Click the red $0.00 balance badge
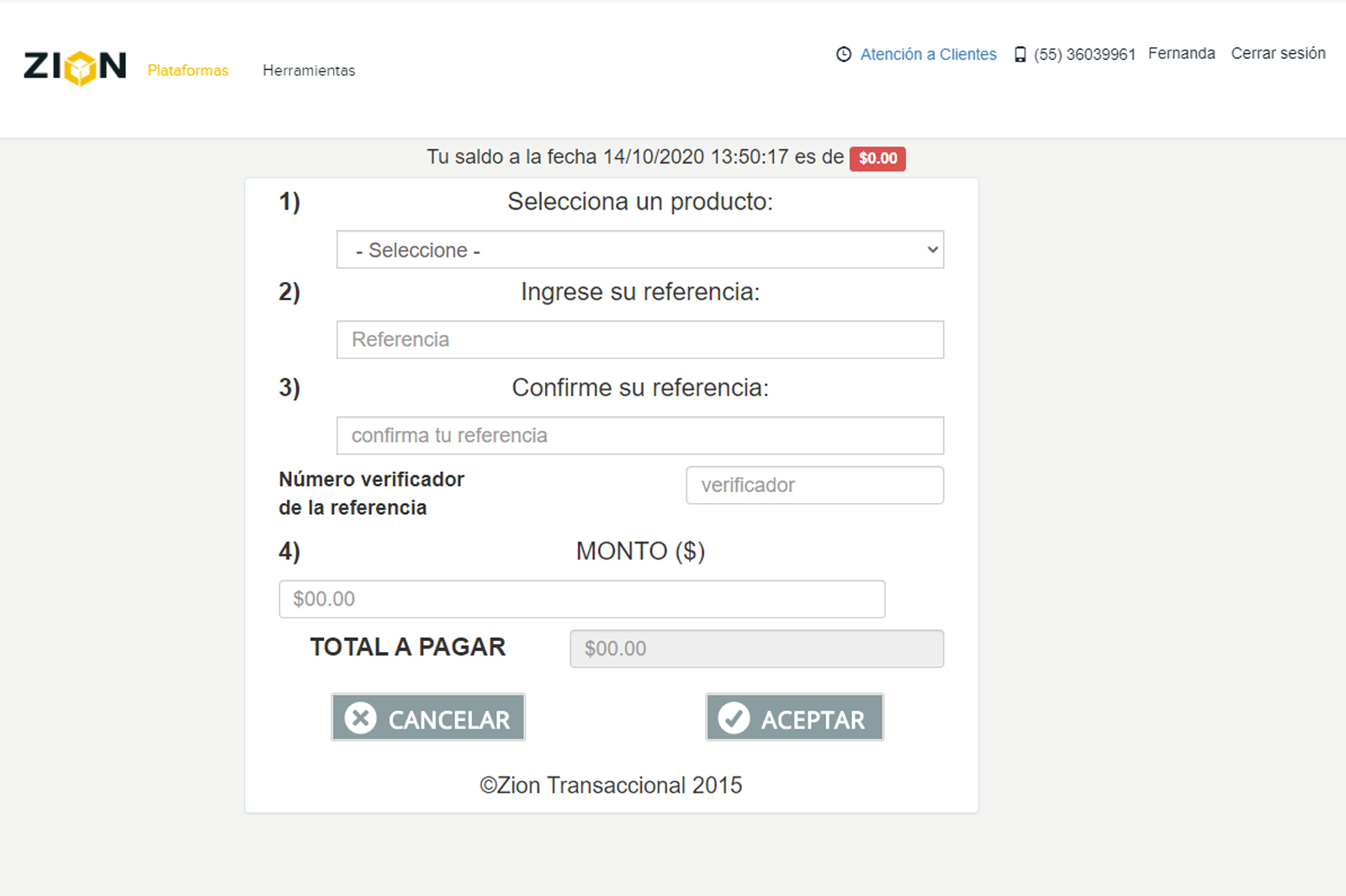Viewport: 1346px width, 896px height. pos(877,158)
